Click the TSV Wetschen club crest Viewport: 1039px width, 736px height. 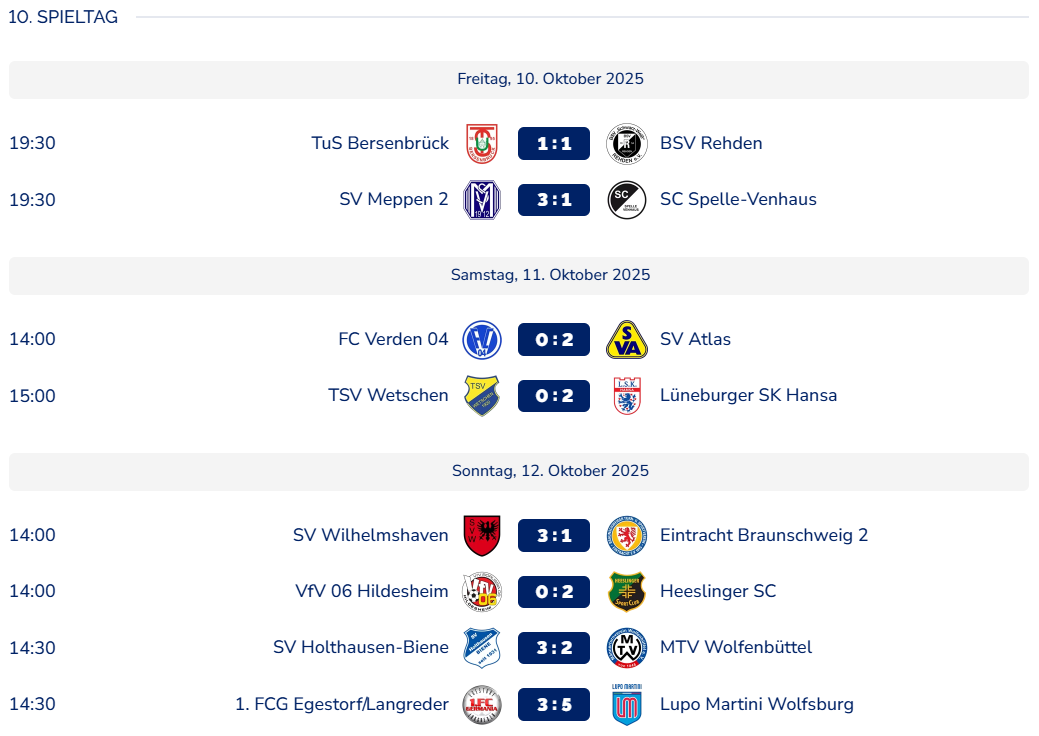pos(482,396)
